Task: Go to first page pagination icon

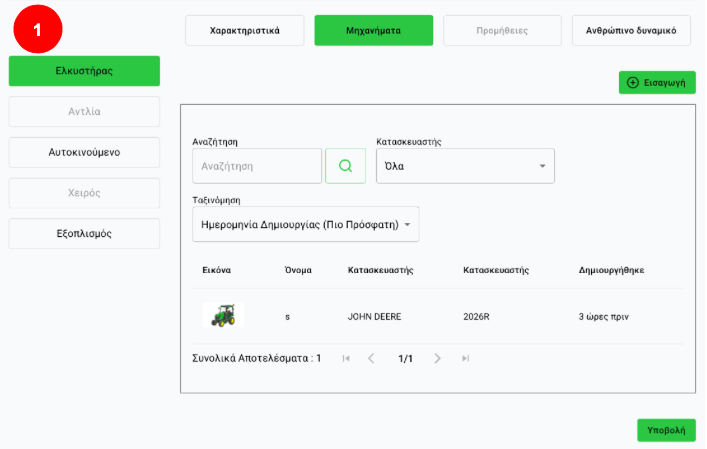Action: click(x=346, y=358)
